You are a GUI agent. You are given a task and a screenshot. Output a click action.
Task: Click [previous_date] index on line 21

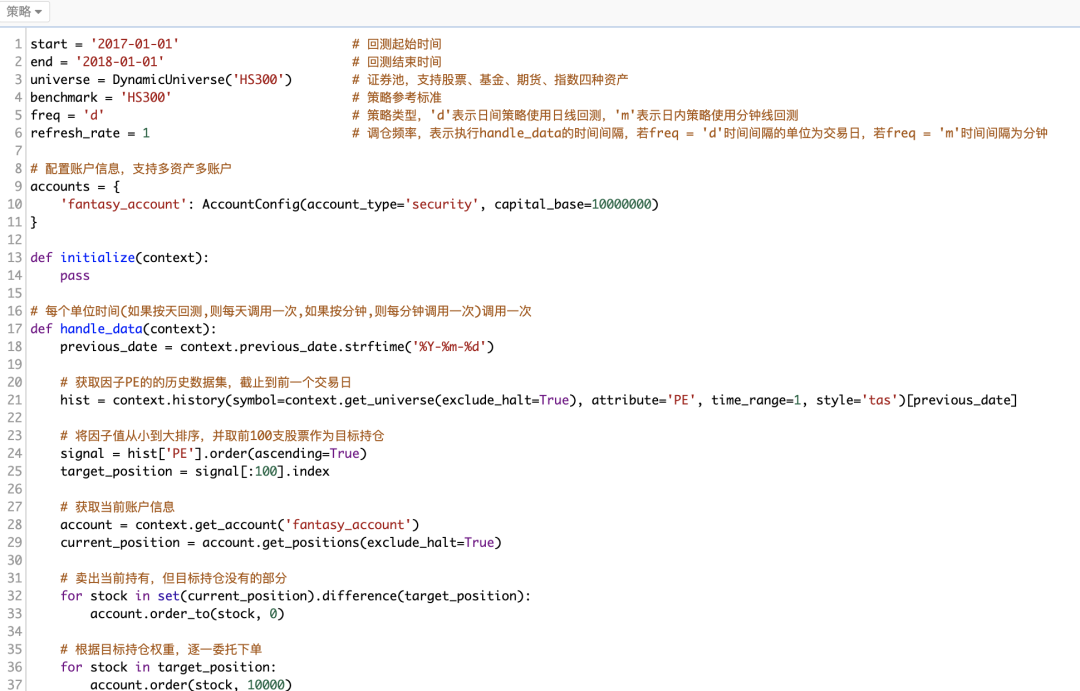tap(961, 400)
